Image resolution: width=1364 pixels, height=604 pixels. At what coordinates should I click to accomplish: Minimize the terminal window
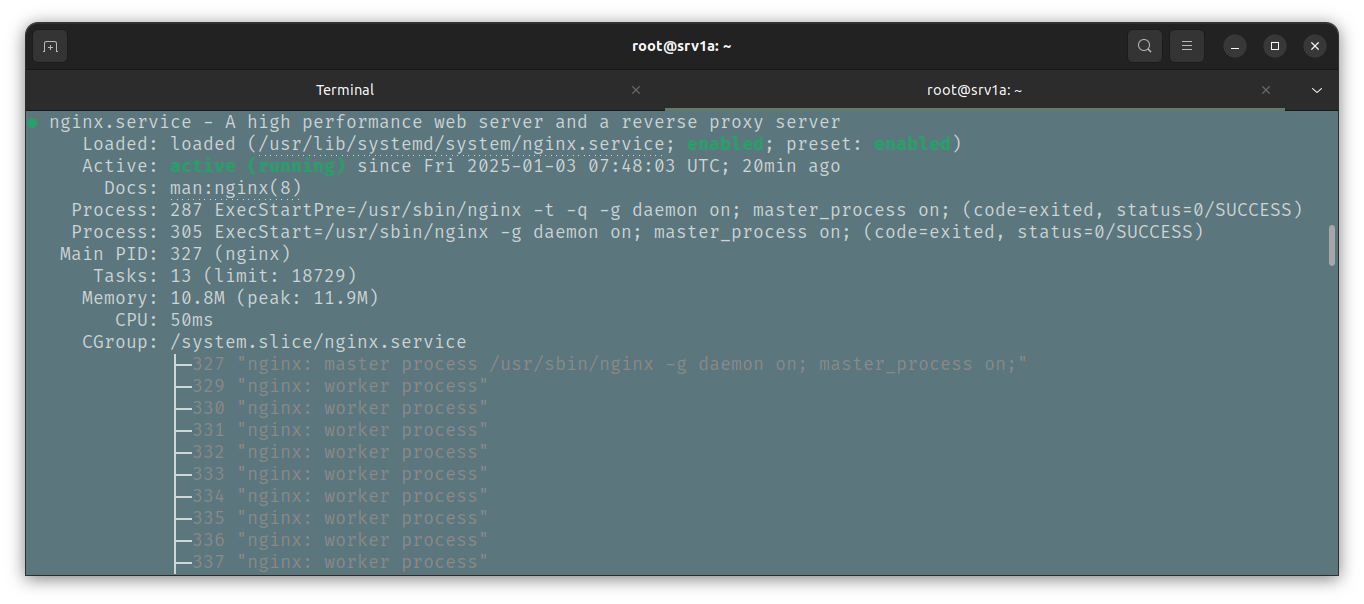point(1234,46)
